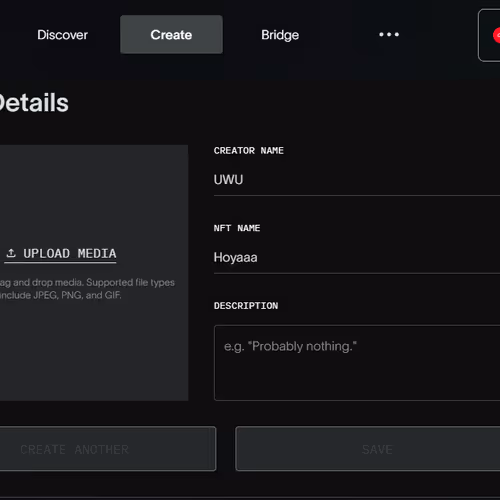Viewport: 500px width, 500px height.
Task: Click the Create Another button
Action: coord(108,449)
